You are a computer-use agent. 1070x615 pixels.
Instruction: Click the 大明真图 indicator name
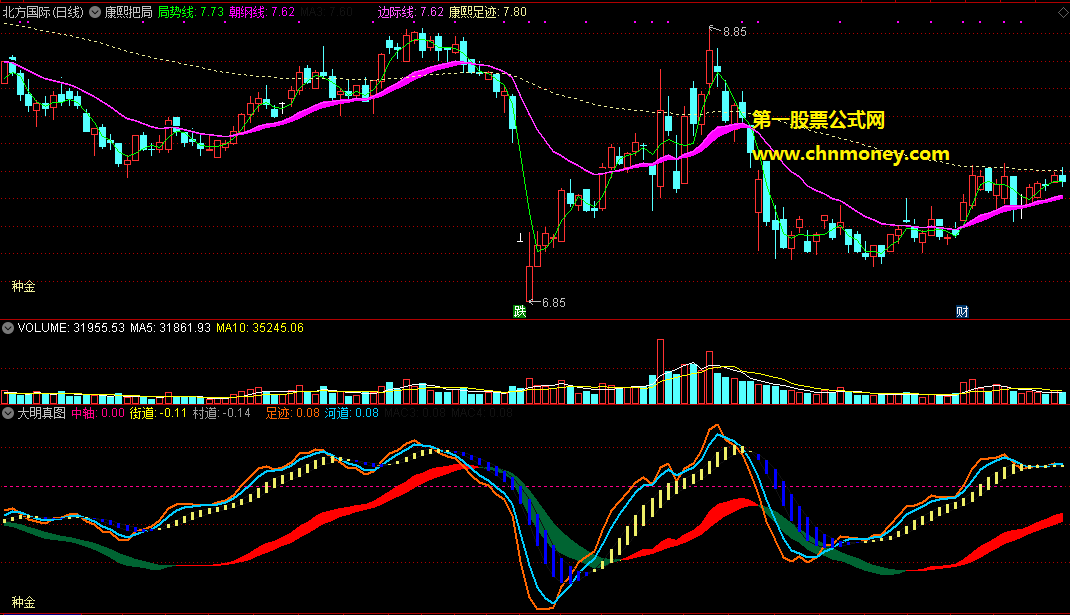[x=42, y=413]
